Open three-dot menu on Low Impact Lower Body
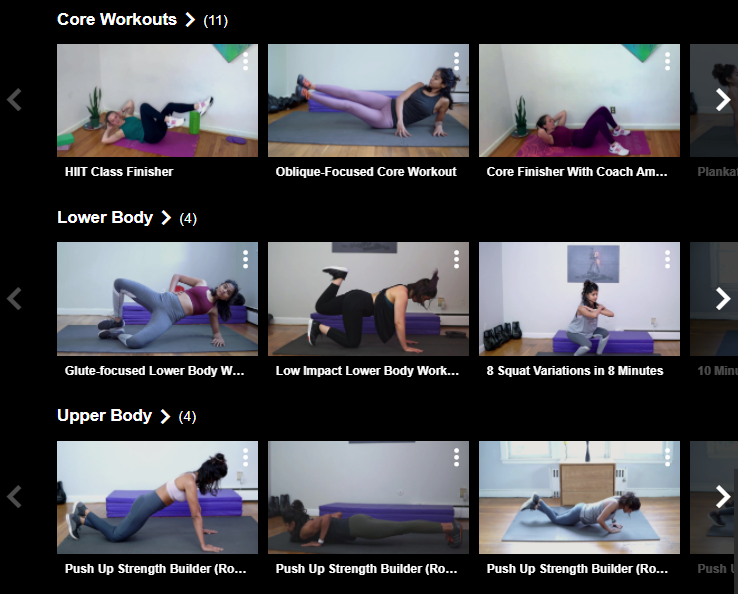Image resolution: width=738 pixels, height=594 pixels. [x=456, y=260]
